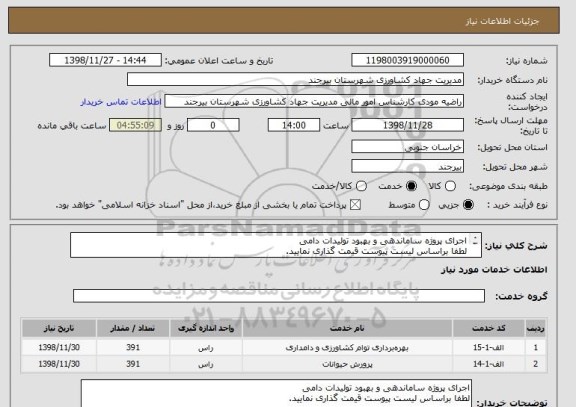The image size is (576, 407).
Task: Click the request creator field
Action: 314,101
